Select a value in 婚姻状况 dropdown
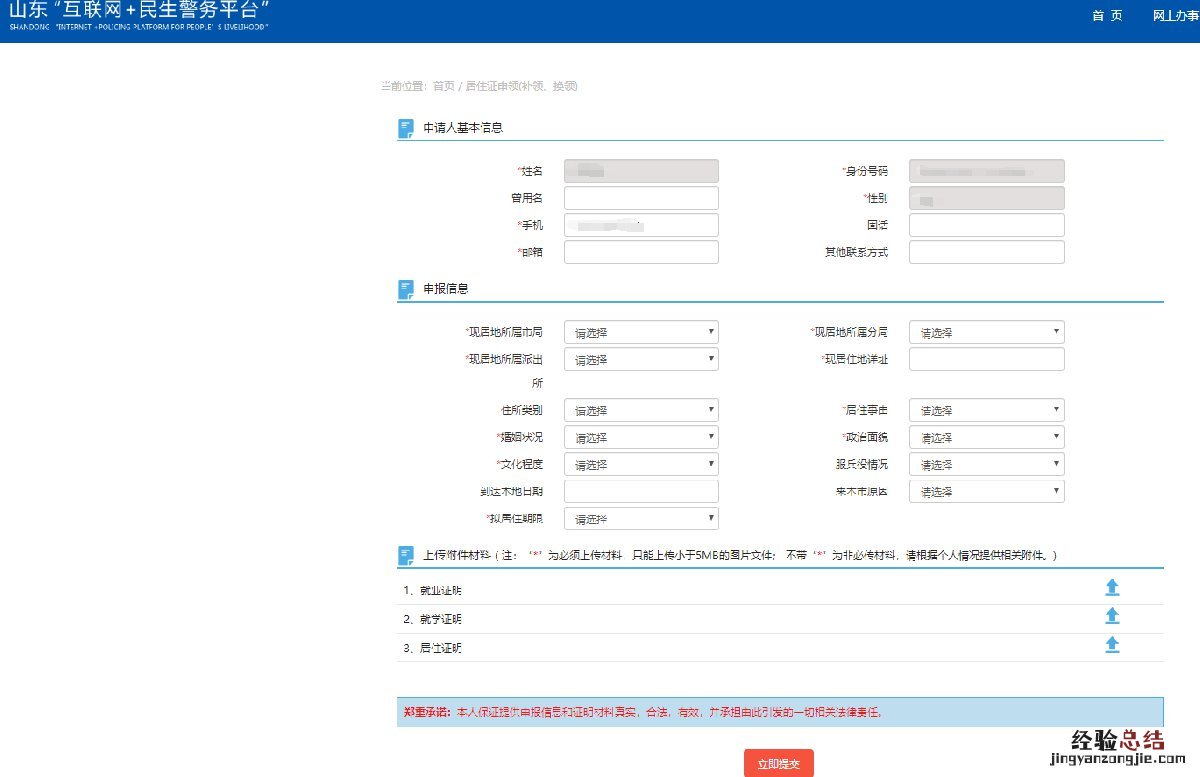 point(641,437)
